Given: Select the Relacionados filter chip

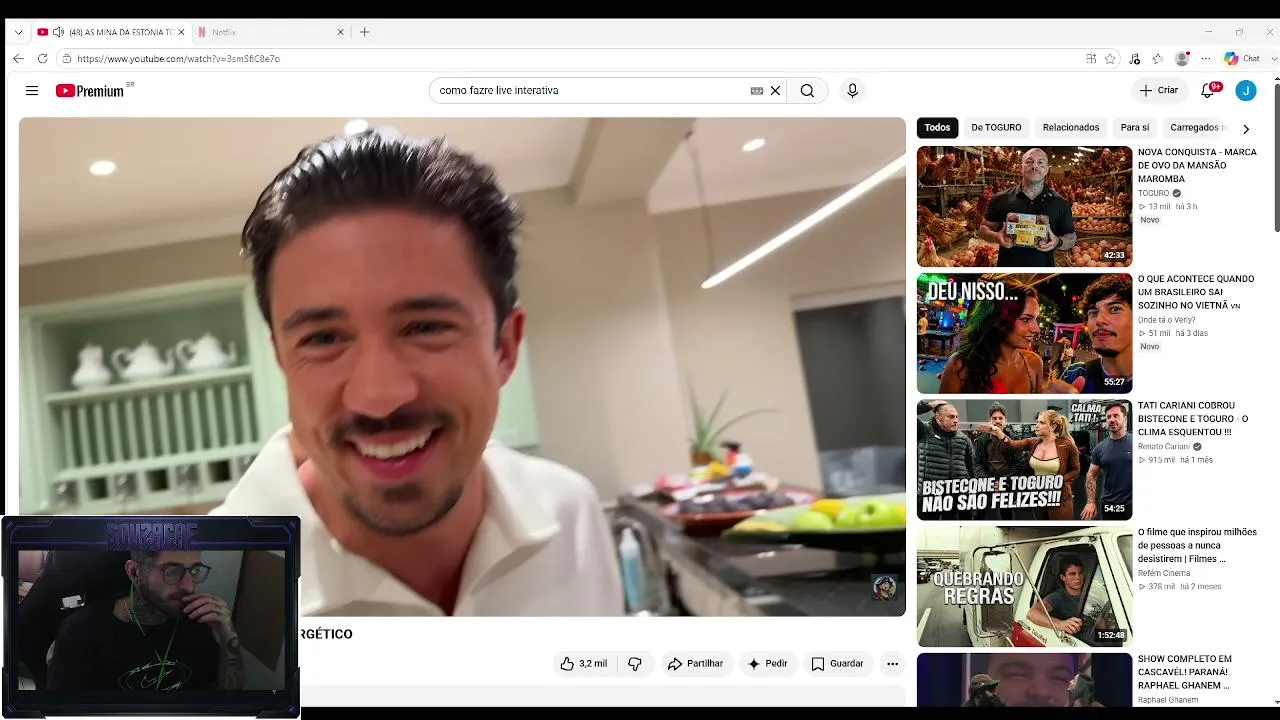Looking at the screenshot, I should point(1071,128).
